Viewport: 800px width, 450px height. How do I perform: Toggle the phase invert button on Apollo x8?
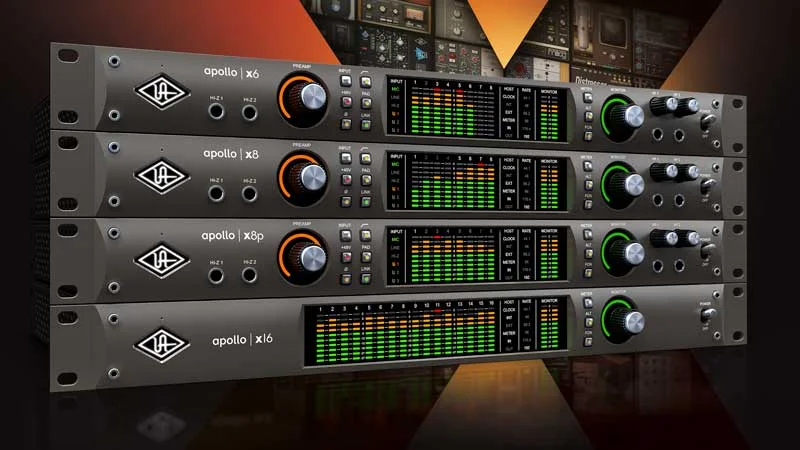point(346,202)
